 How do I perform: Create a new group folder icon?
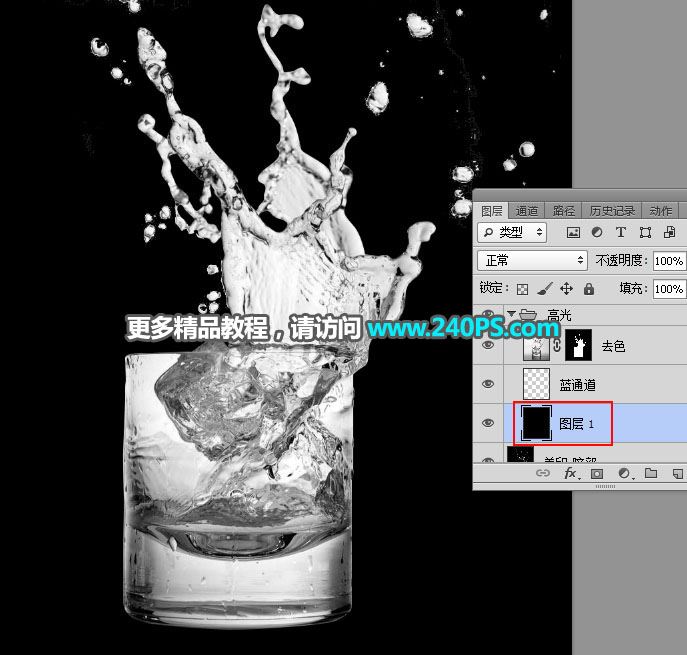point(651,473)
